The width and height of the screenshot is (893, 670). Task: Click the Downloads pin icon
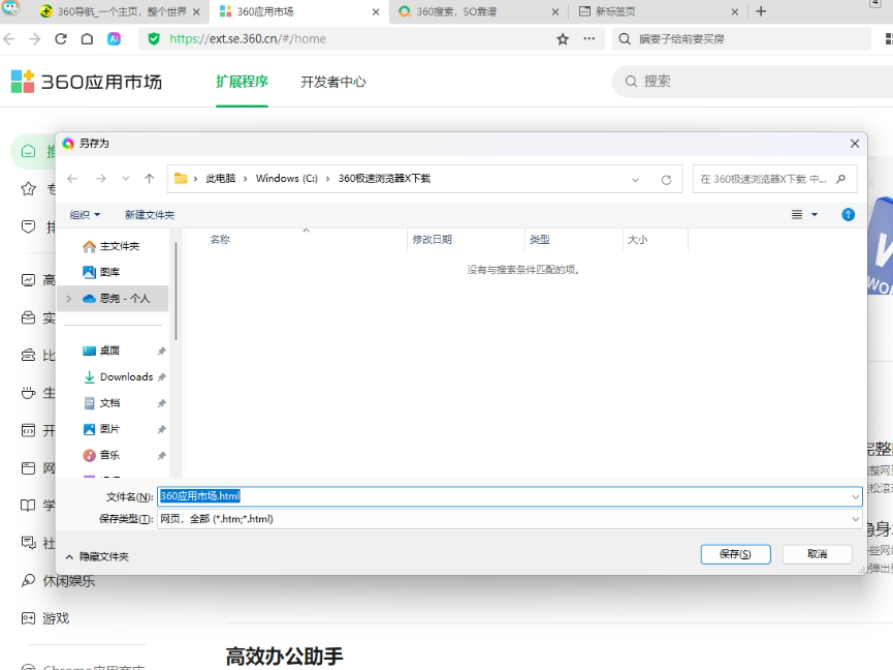pyautogui.click(x=162, y=377)
